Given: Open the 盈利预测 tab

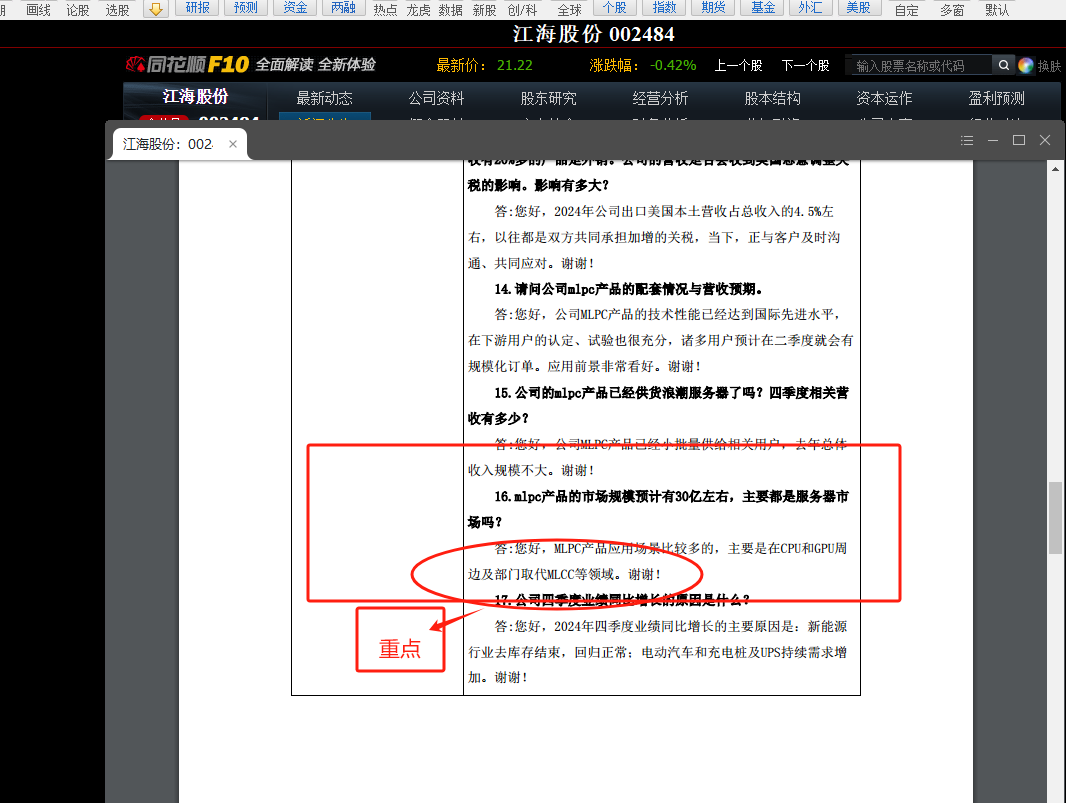Looking at the screenshot, I should point(996,99).
